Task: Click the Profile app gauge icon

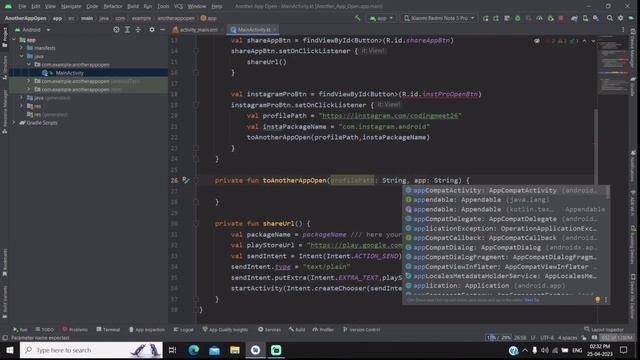Action: (x=540, y=18)
